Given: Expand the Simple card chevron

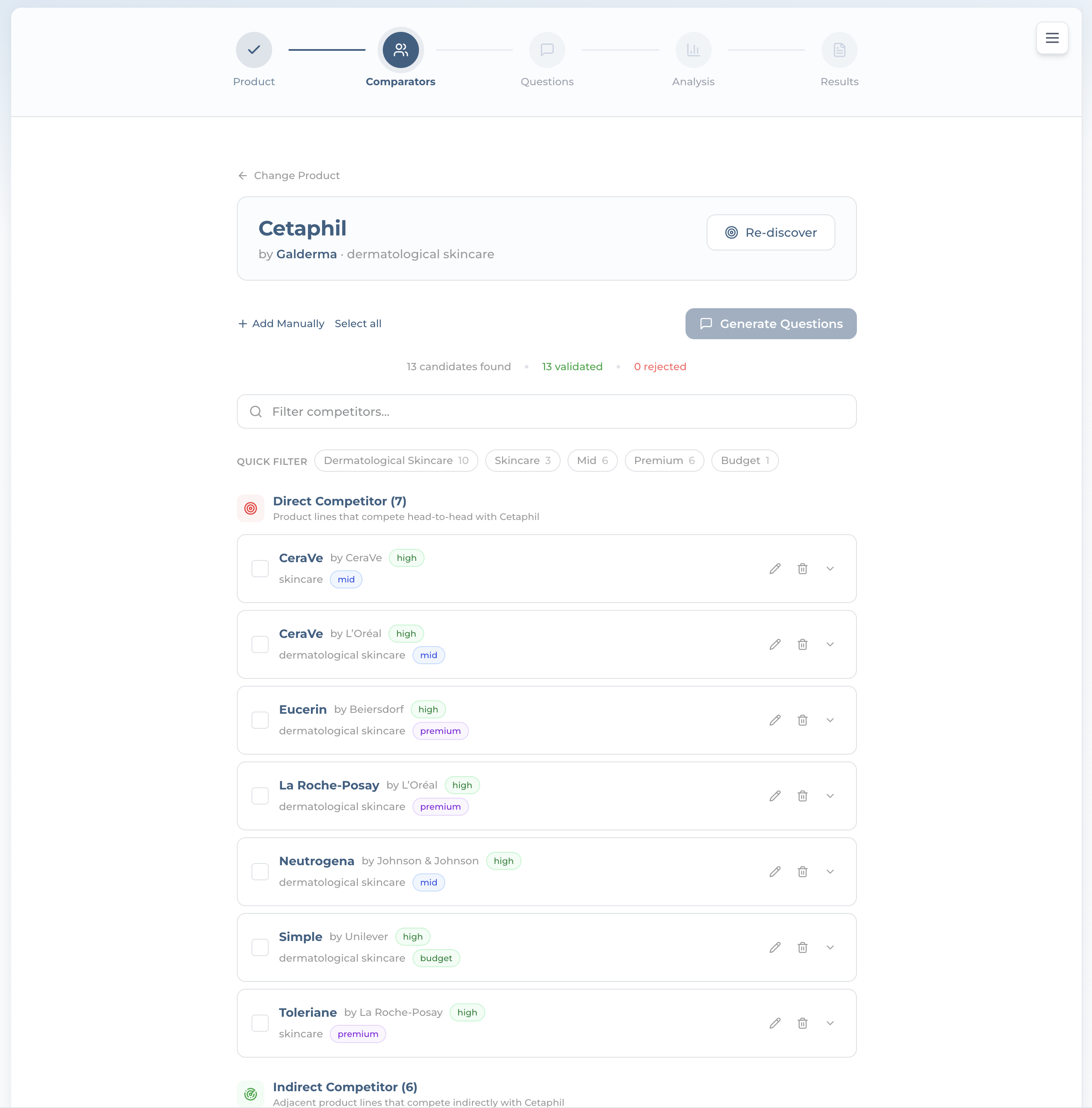Looking at the screenshot, I should [x=830, y=947].
